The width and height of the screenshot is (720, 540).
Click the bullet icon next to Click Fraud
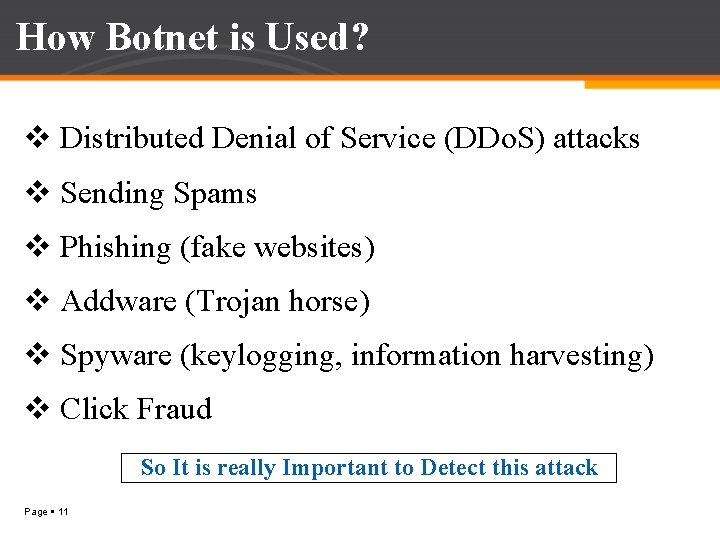point(38,408)
